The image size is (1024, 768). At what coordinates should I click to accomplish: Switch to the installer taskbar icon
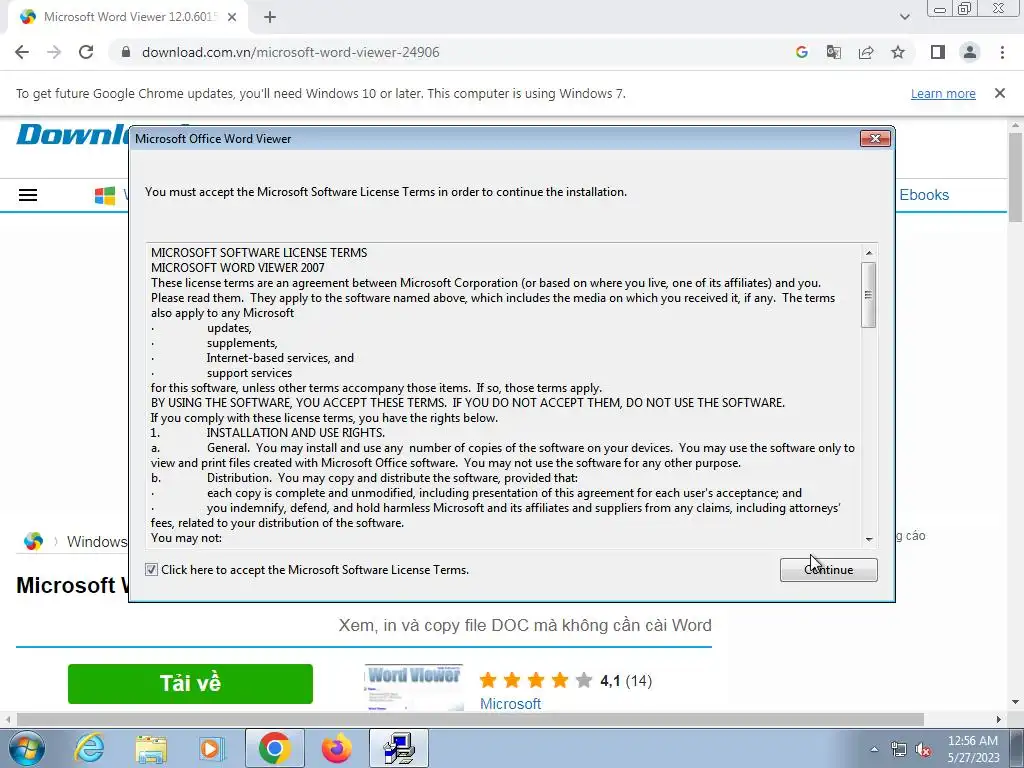(x=399, y=748)
